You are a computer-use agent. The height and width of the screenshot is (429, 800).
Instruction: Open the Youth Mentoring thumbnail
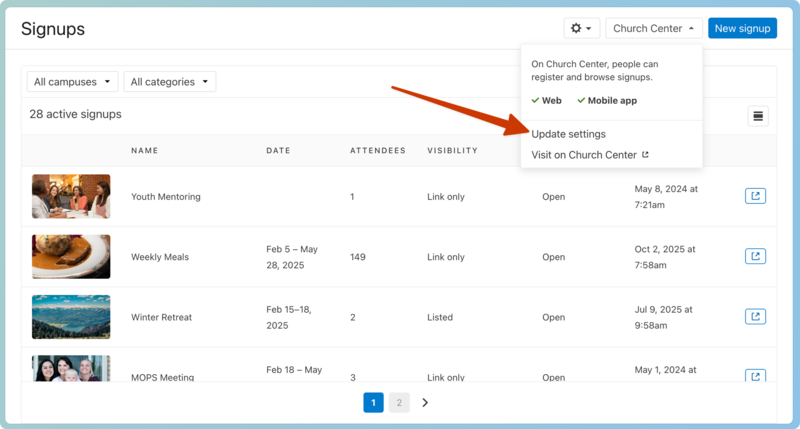(71, 196)
